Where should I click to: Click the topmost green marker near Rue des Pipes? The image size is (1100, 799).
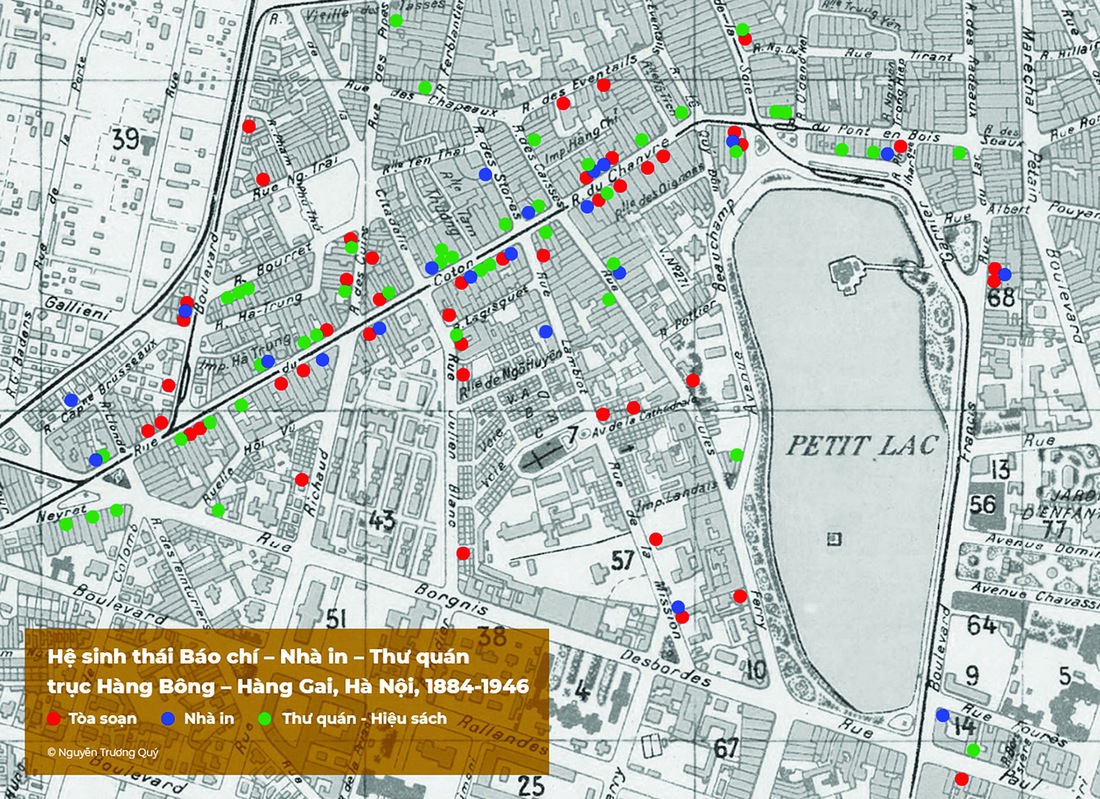[396, 20]
